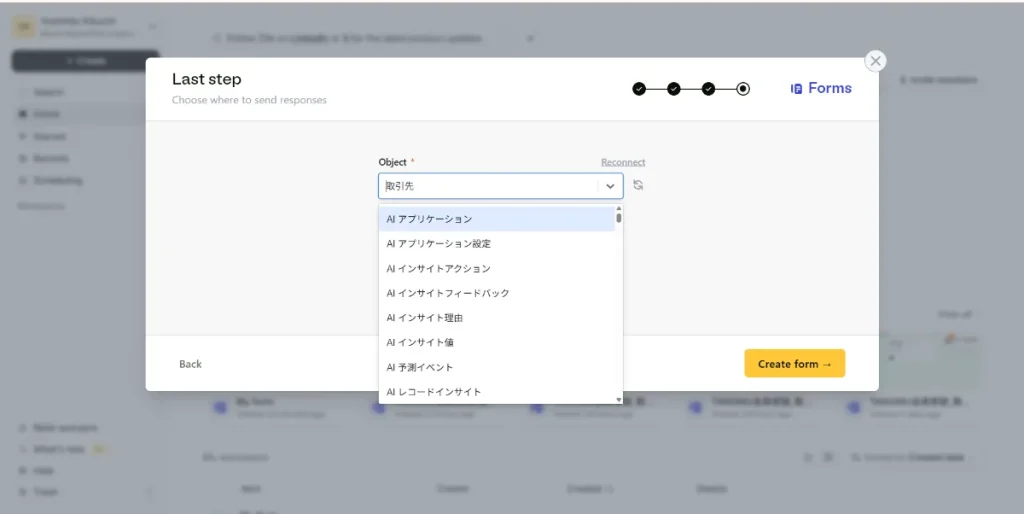Click the current fourth step indicator
Image resolution: width=1024 pixels, height=514 pixels.
tap(743, 89)
